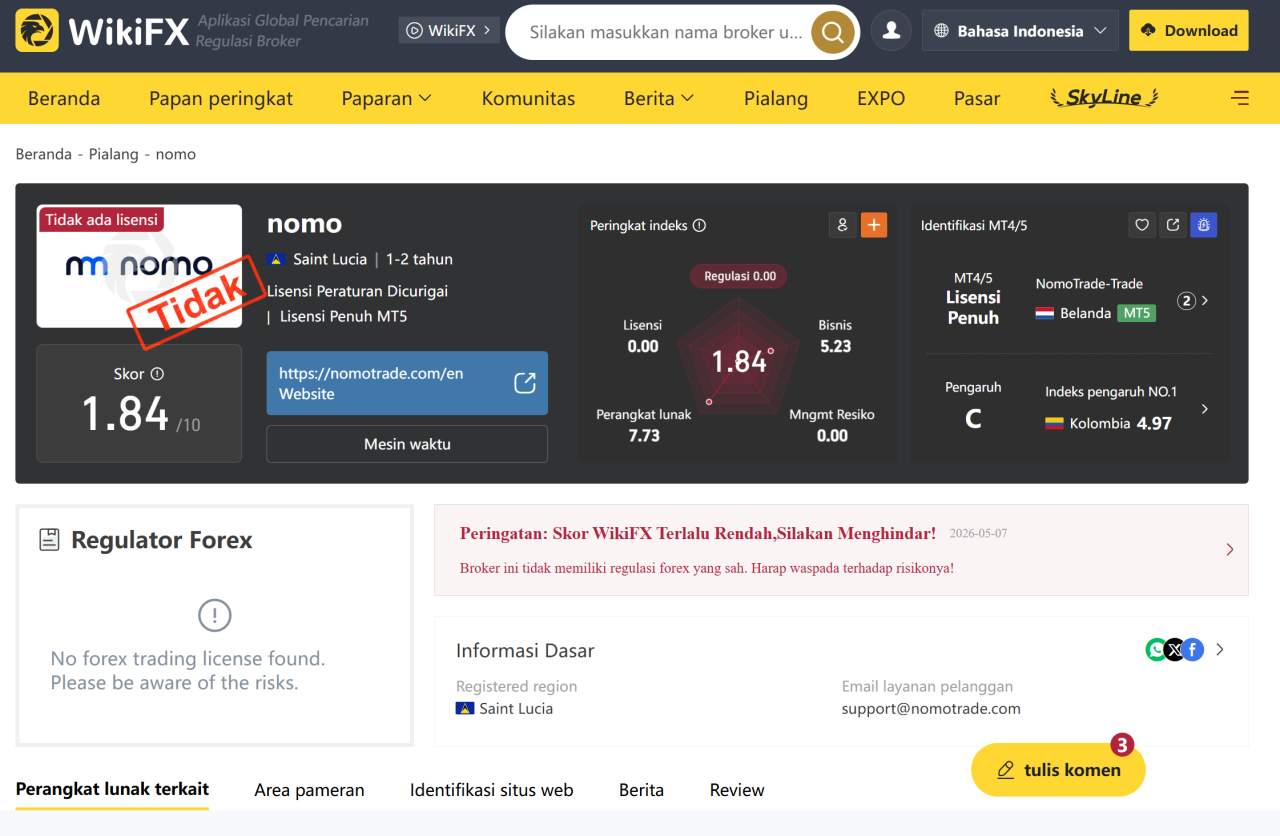Expand the warning banner arrow
Image resolution: width=1280 pixels, height=836 pixels.
[1230, 549]
